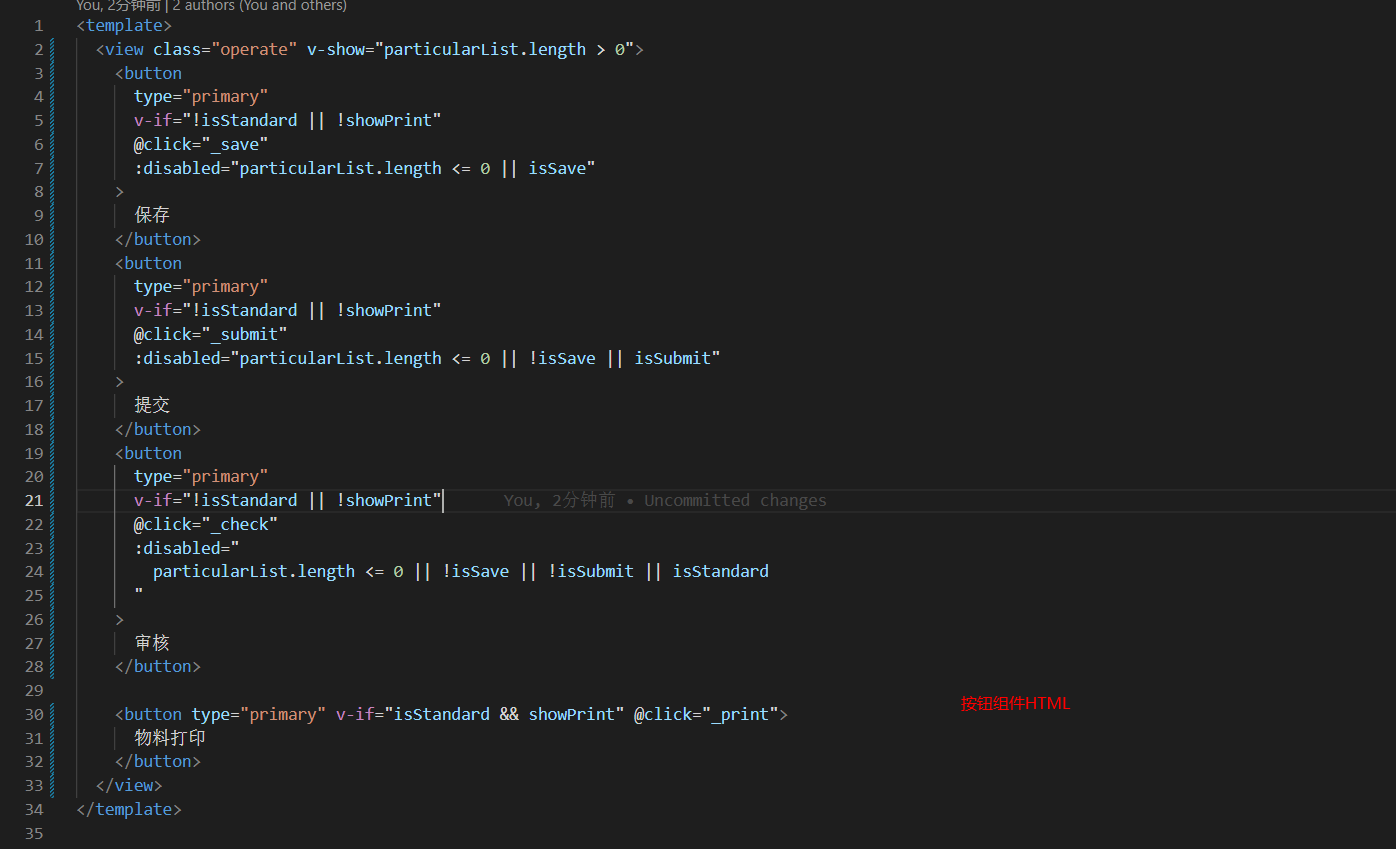
Task: Click the '提交' button label text
Action: [x=152, y=405]
